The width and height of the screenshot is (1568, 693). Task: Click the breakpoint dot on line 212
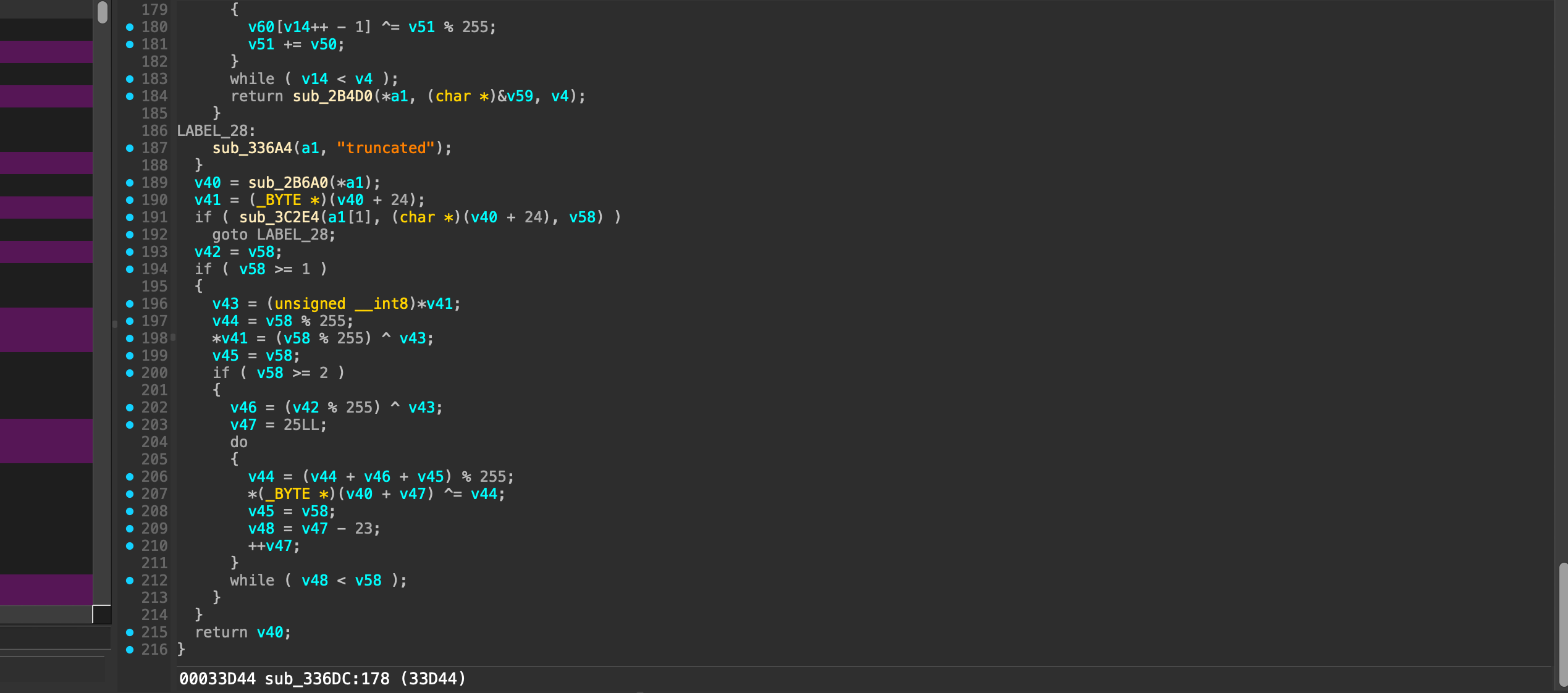click(130, 581)
